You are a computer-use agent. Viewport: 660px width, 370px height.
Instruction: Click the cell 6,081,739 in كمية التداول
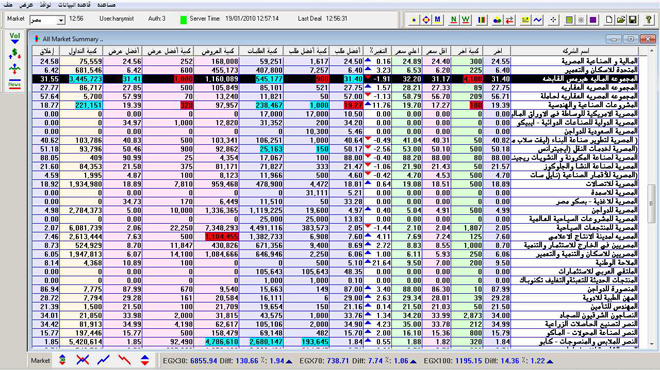(x=85, y=228)
